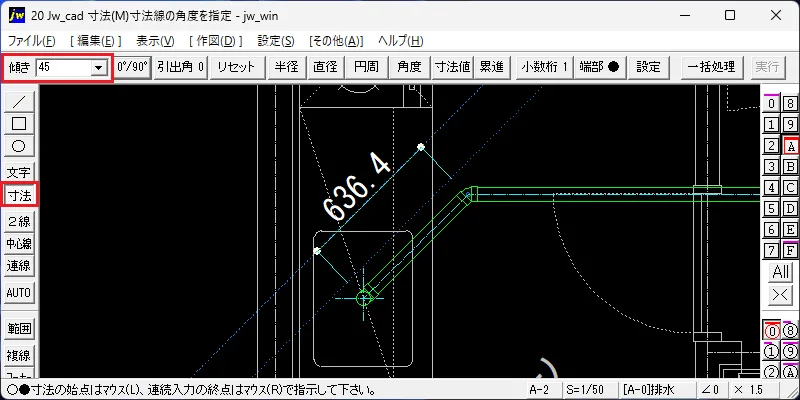
Task: Open the ファイル(F) menu
Action: tap(32, 41)
